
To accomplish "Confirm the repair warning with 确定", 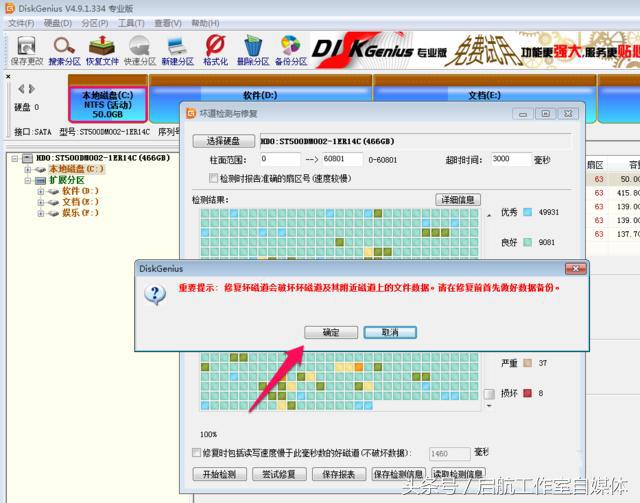I will coord(331,332).
